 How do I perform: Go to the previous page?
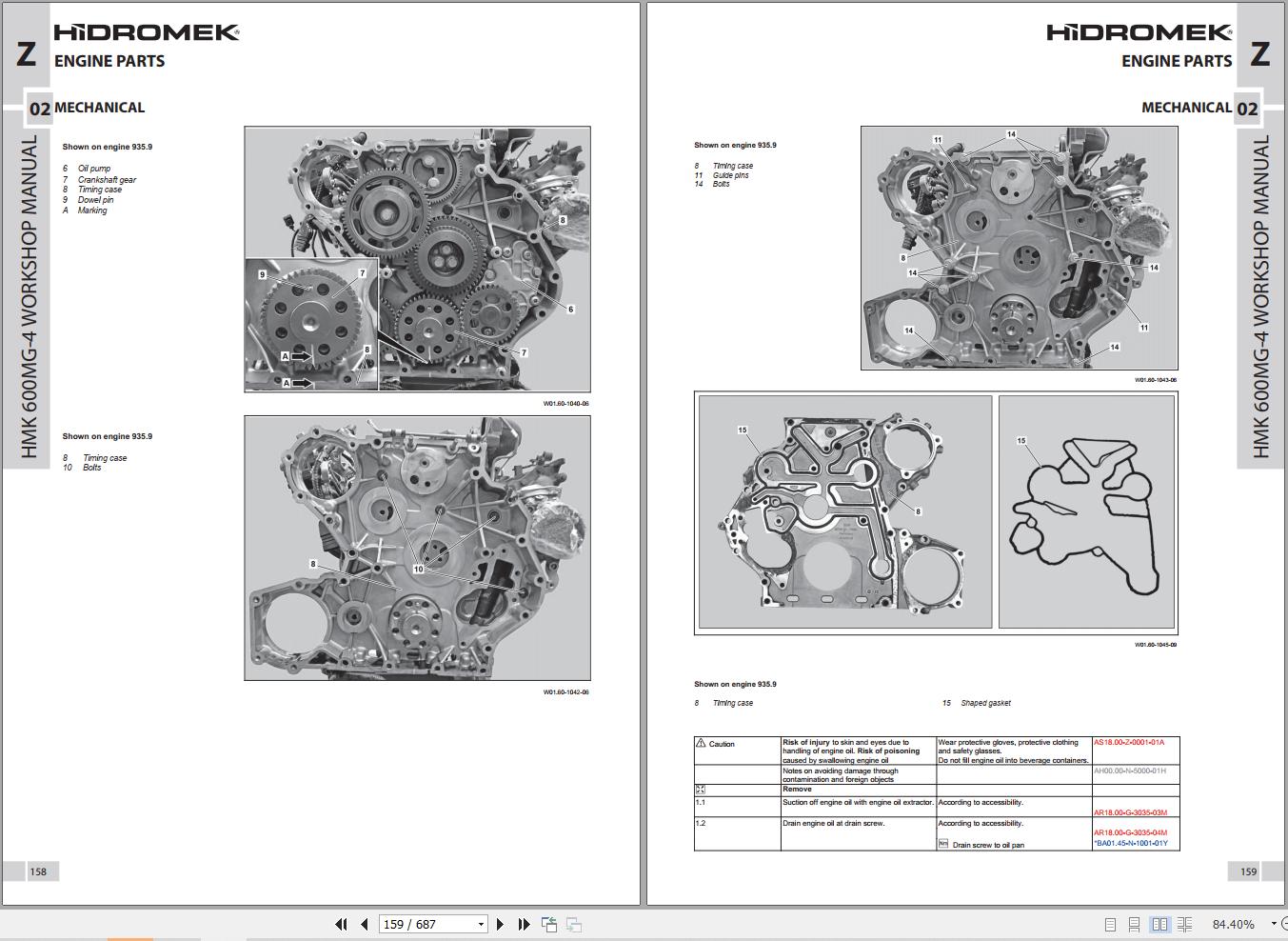[x=365, y=924]
